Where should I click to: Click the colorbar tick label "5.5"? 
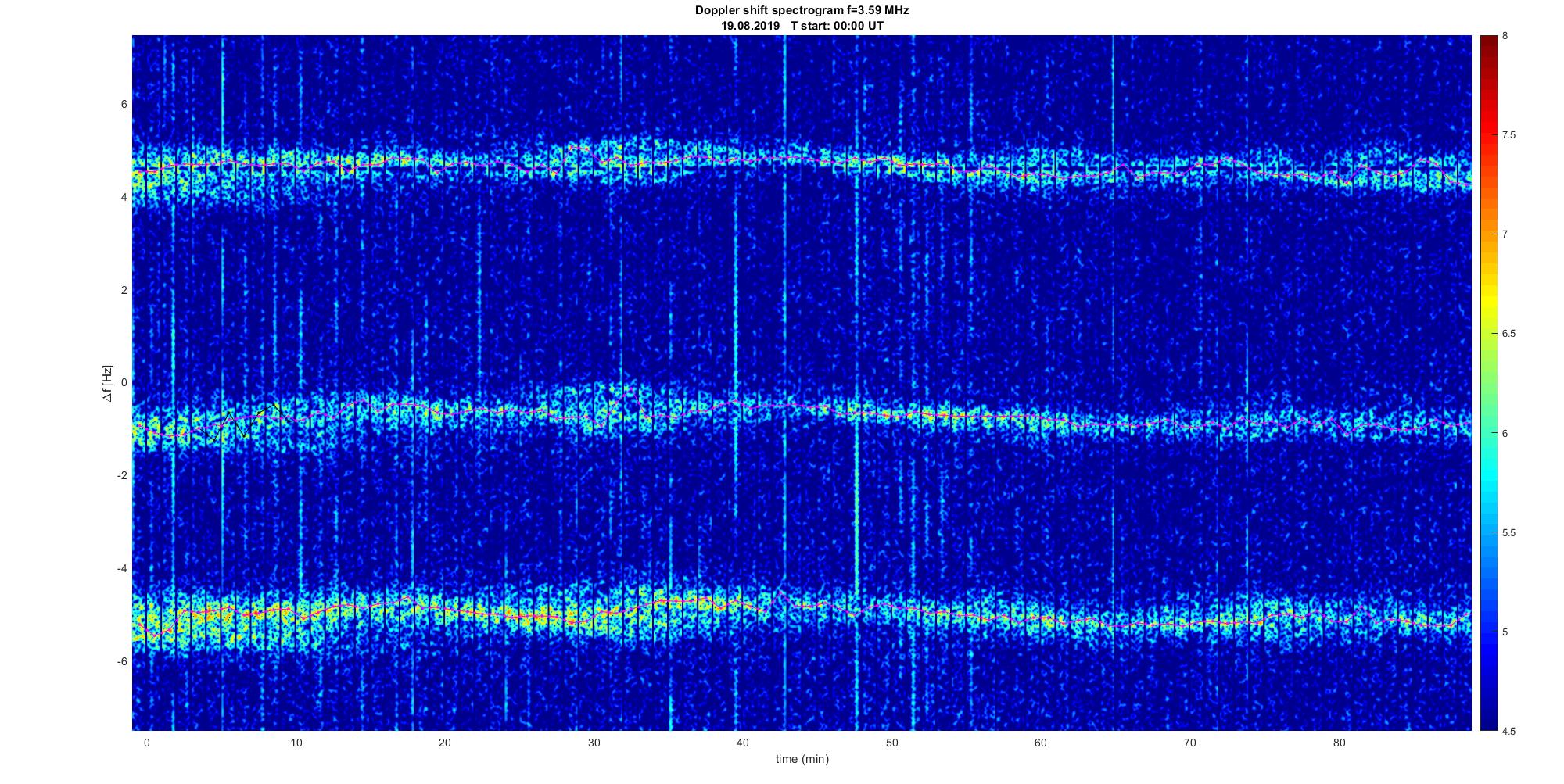[x=1508, y=532]
